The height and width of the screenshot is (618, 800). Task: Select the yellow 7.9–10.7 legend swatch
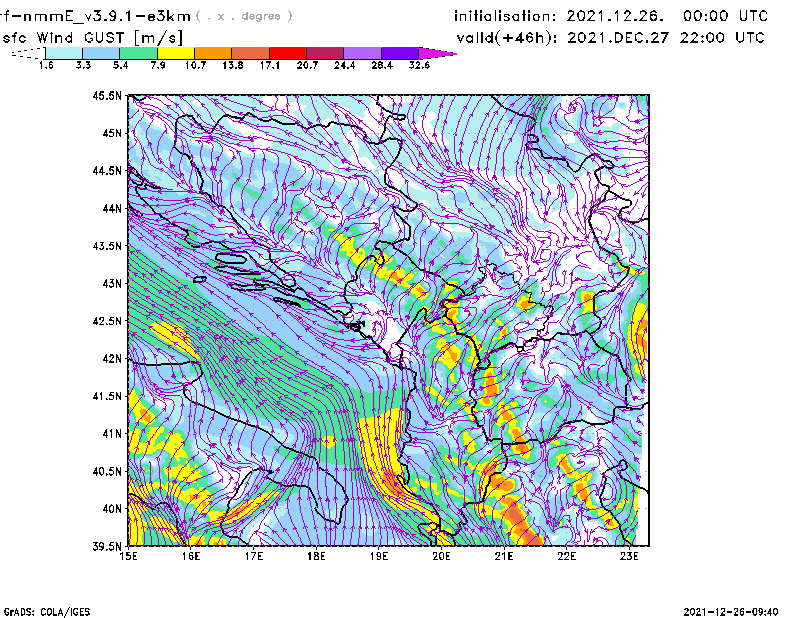click(176, 53)
